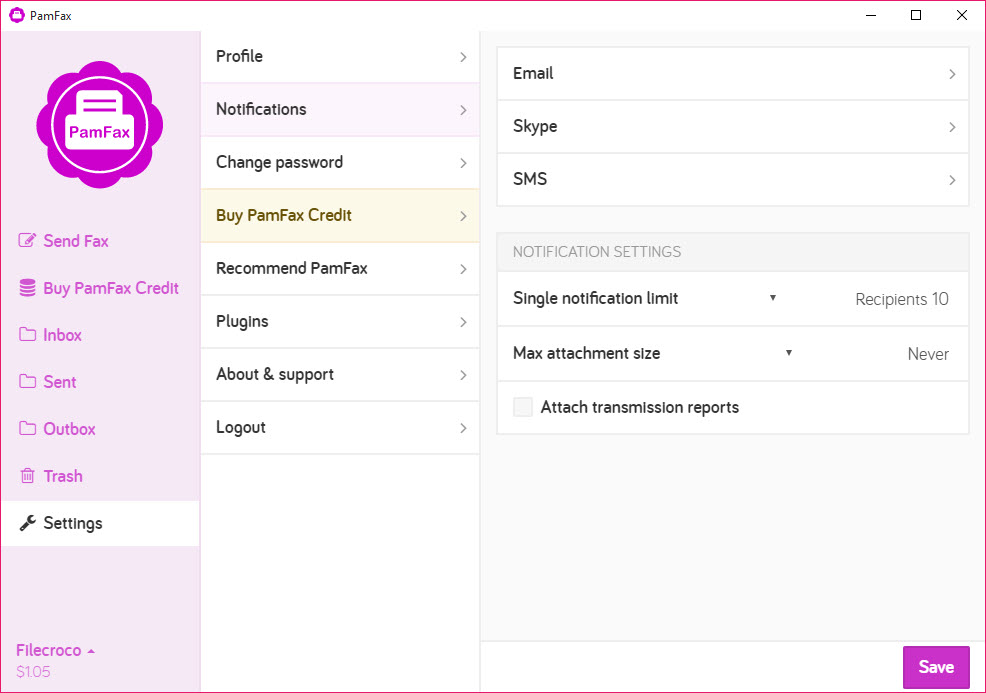Click the Trash bin icon
Image resolution: width=986 pixels, height=693 pixels.
pos(28,476)
